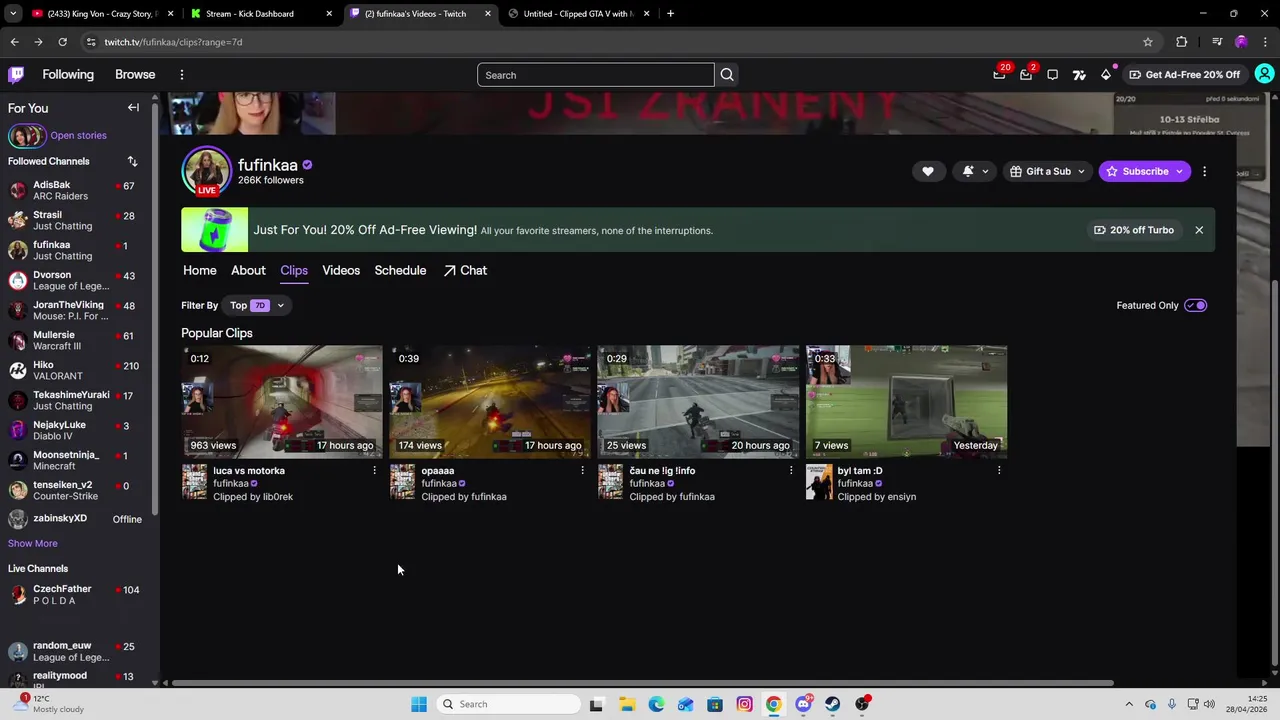Open Instagram from the taskbar
Screen dimensions: 1280x720
click(x=744, y=704)
